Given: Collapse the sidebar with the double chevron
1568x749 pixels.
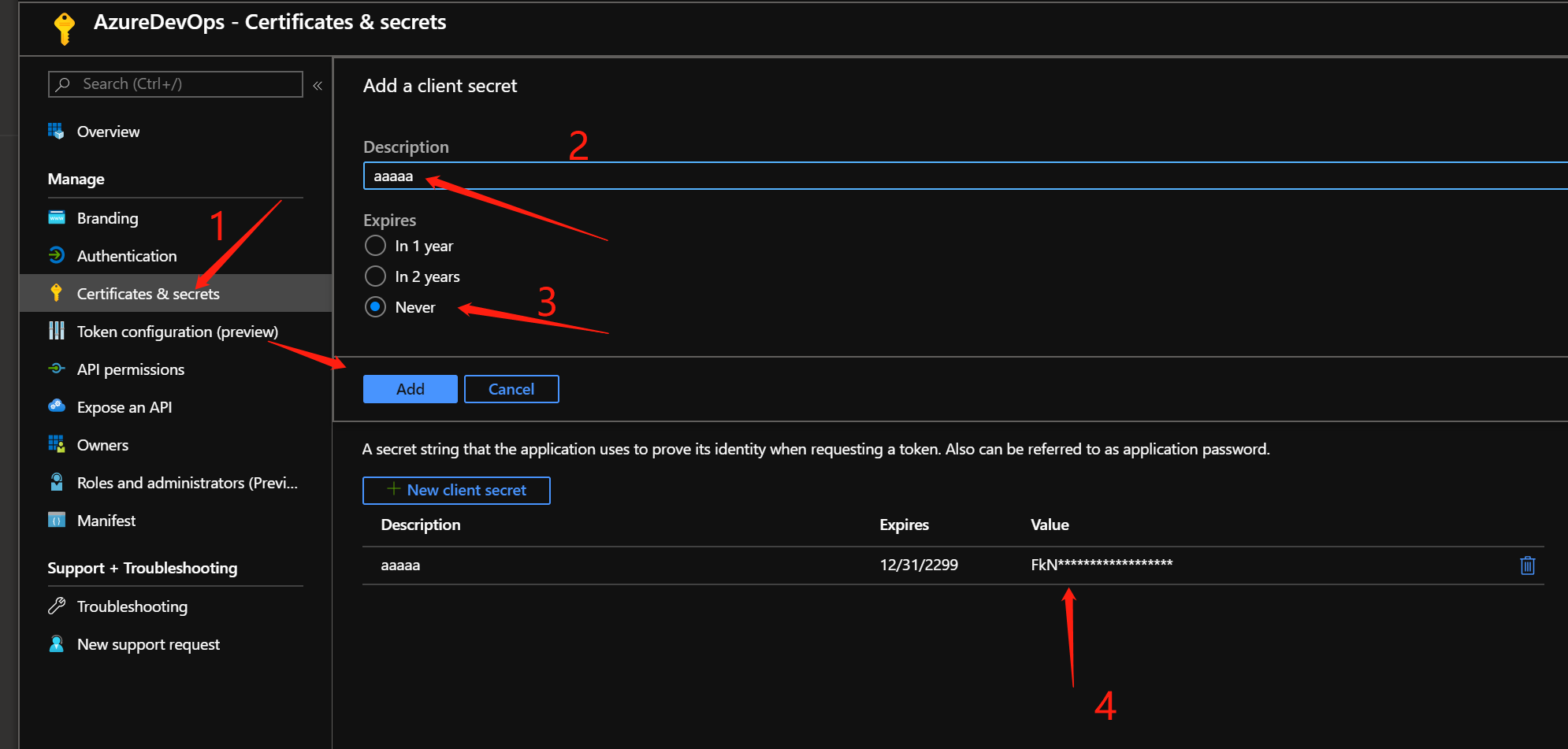Looking at the screenshot, I should [318, 85].
